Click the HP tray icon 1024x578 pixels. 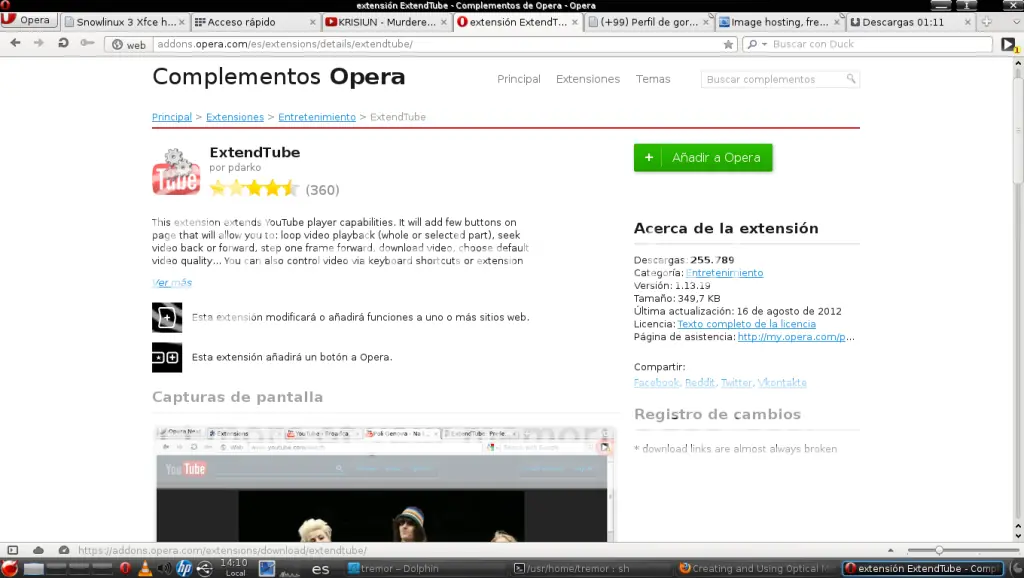(184, 568)
